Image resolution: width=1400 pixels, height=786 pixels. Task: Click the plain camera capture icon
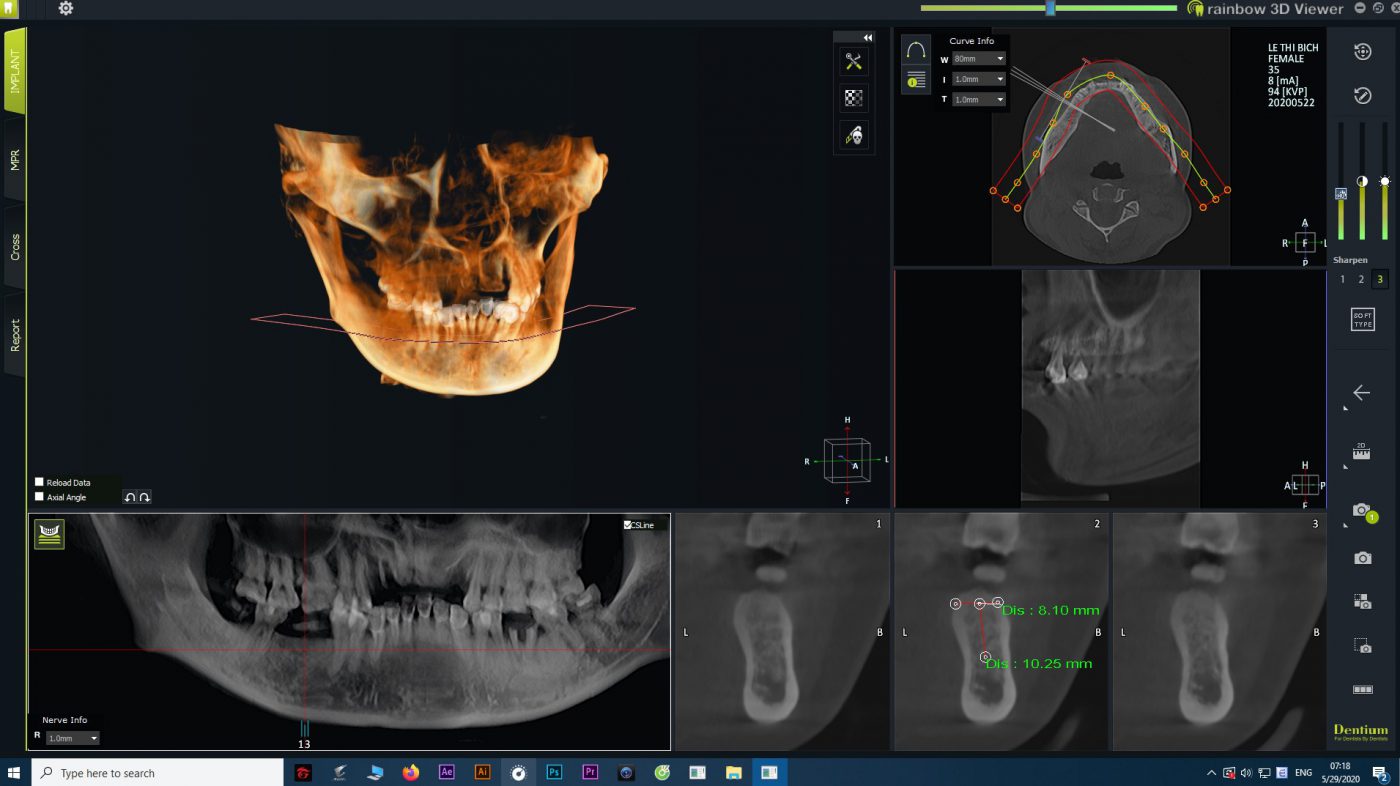pyautogui.click(x=1362, y=558)
